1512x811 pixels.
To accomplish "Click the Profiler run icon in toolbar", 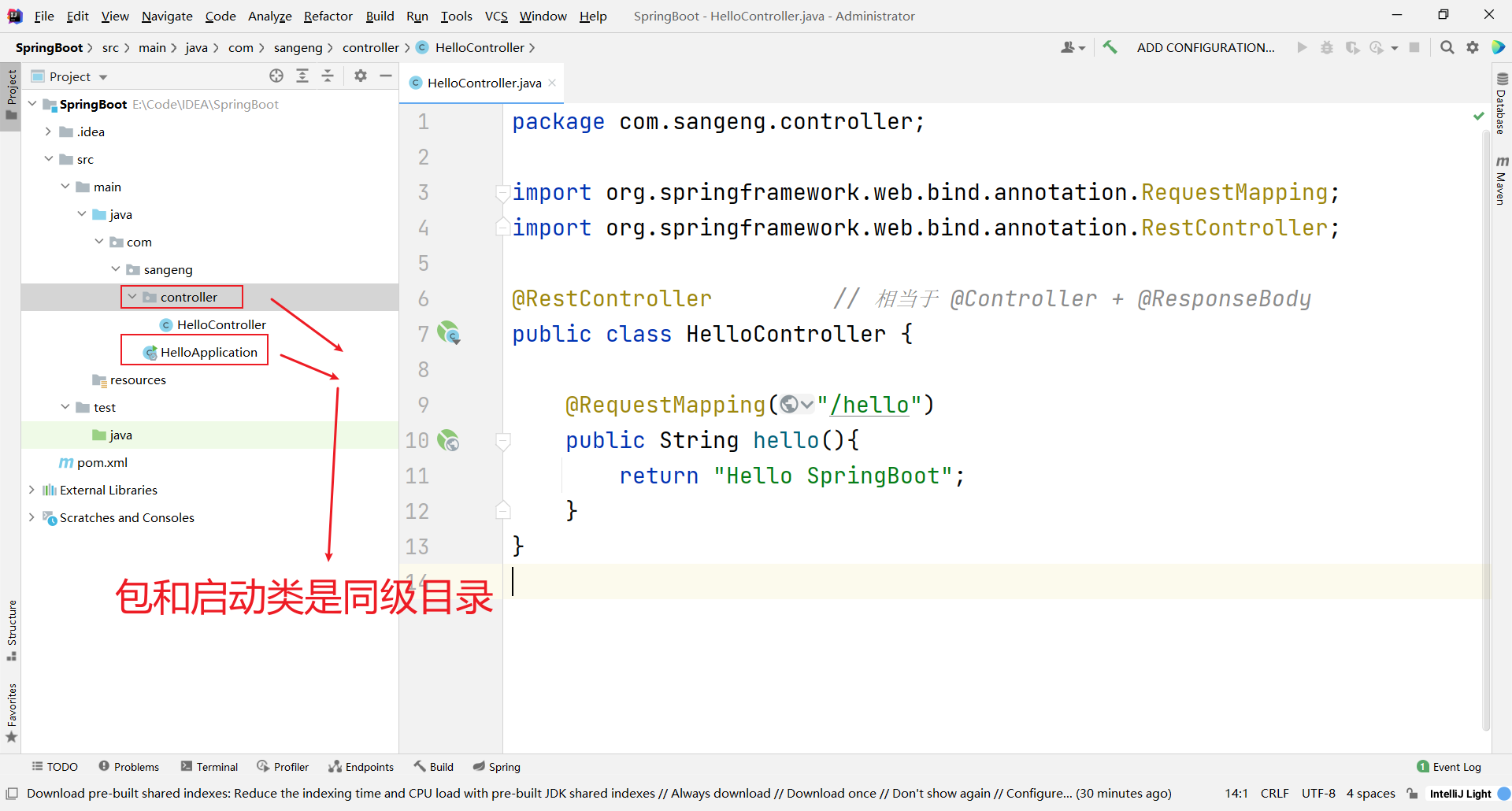I will pos(1377,47).
